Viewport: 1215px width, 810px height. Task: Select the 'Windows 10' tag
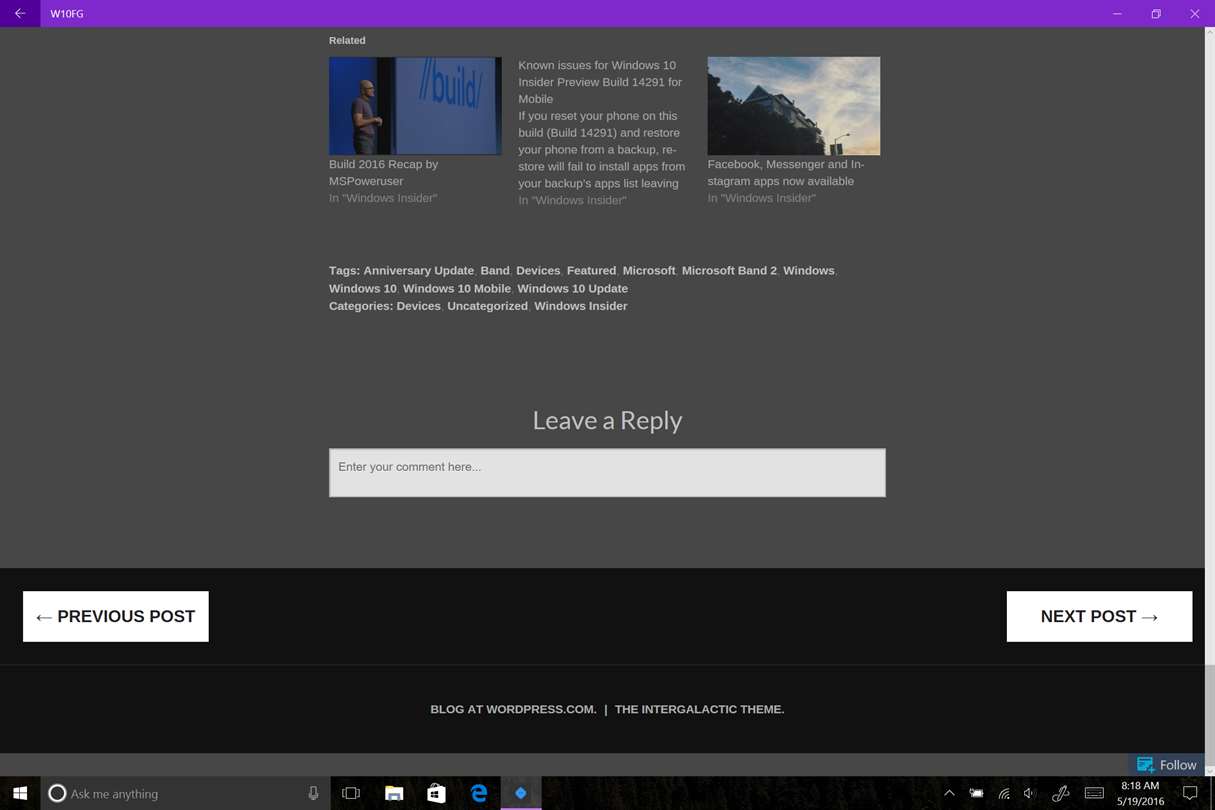coord(363,289)
